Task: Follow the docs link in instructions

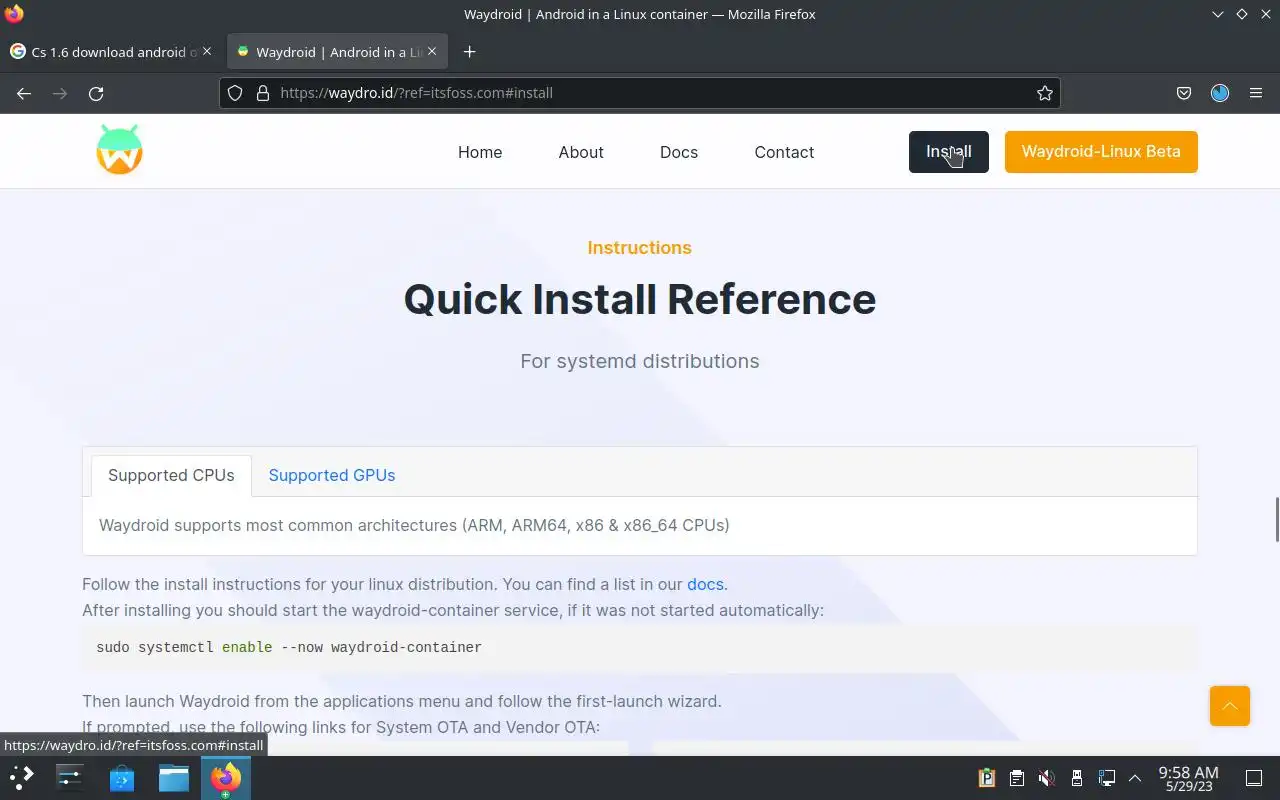Action: 705,584
